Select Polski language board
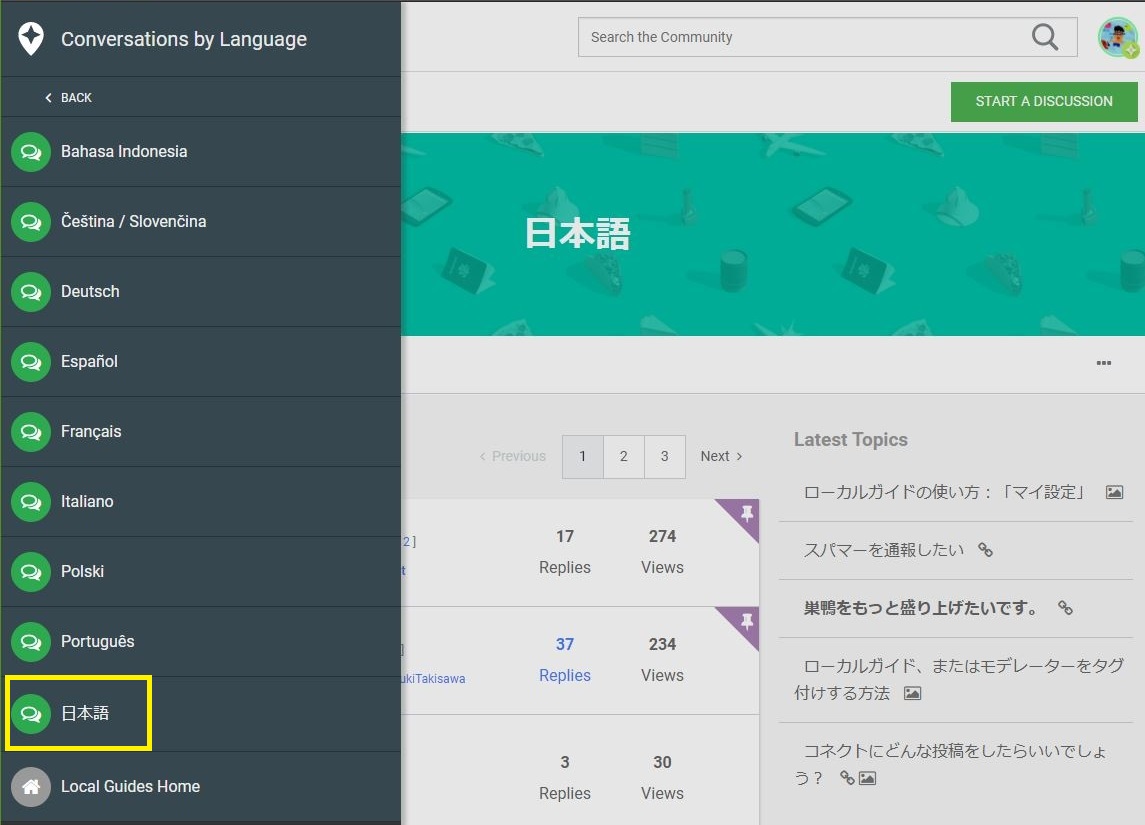This screenshot has width=1145, height=825. pos(201,572)
